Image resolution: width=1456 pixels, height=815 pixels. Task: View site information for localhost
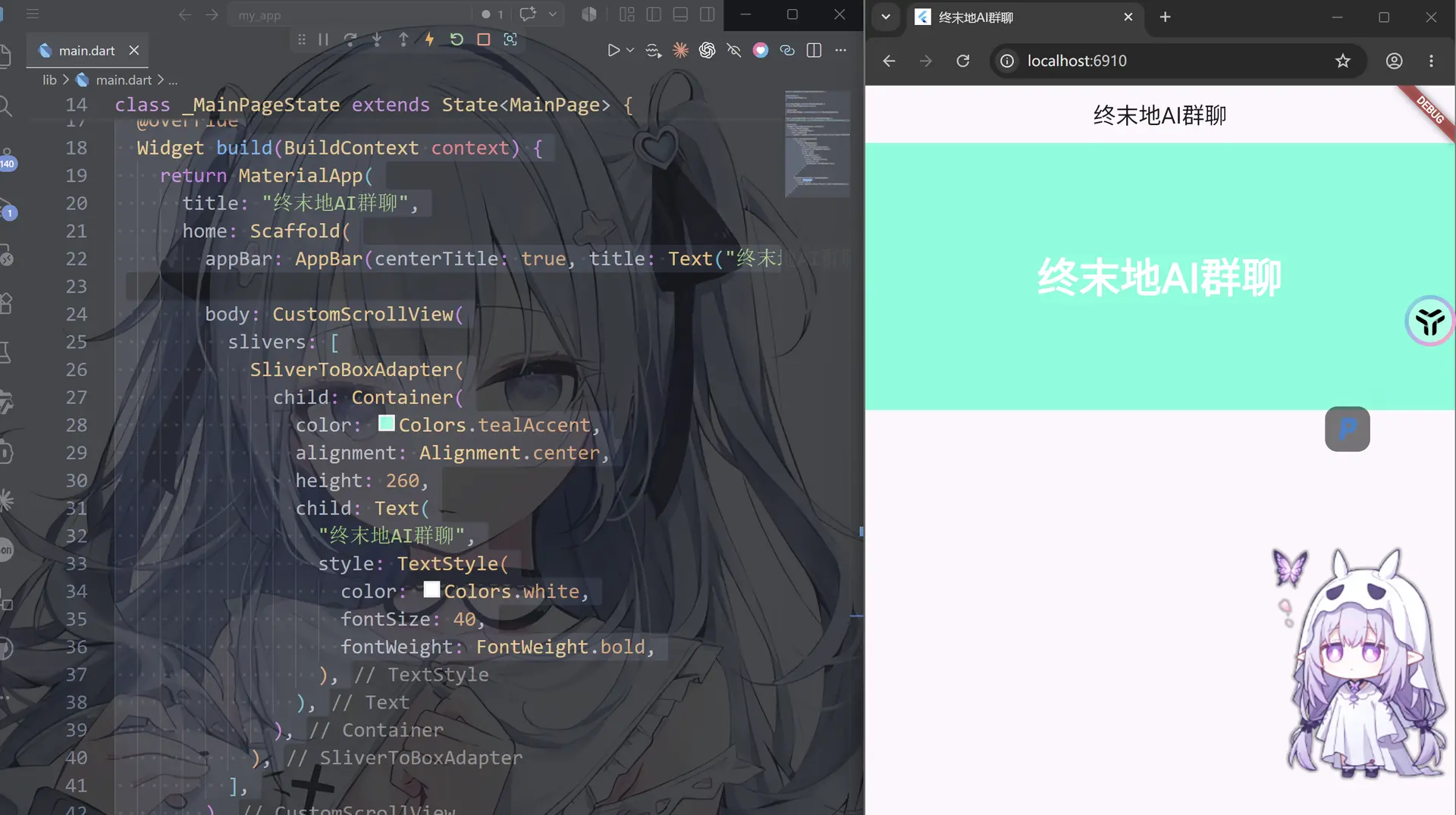[x=1007, y=61]
